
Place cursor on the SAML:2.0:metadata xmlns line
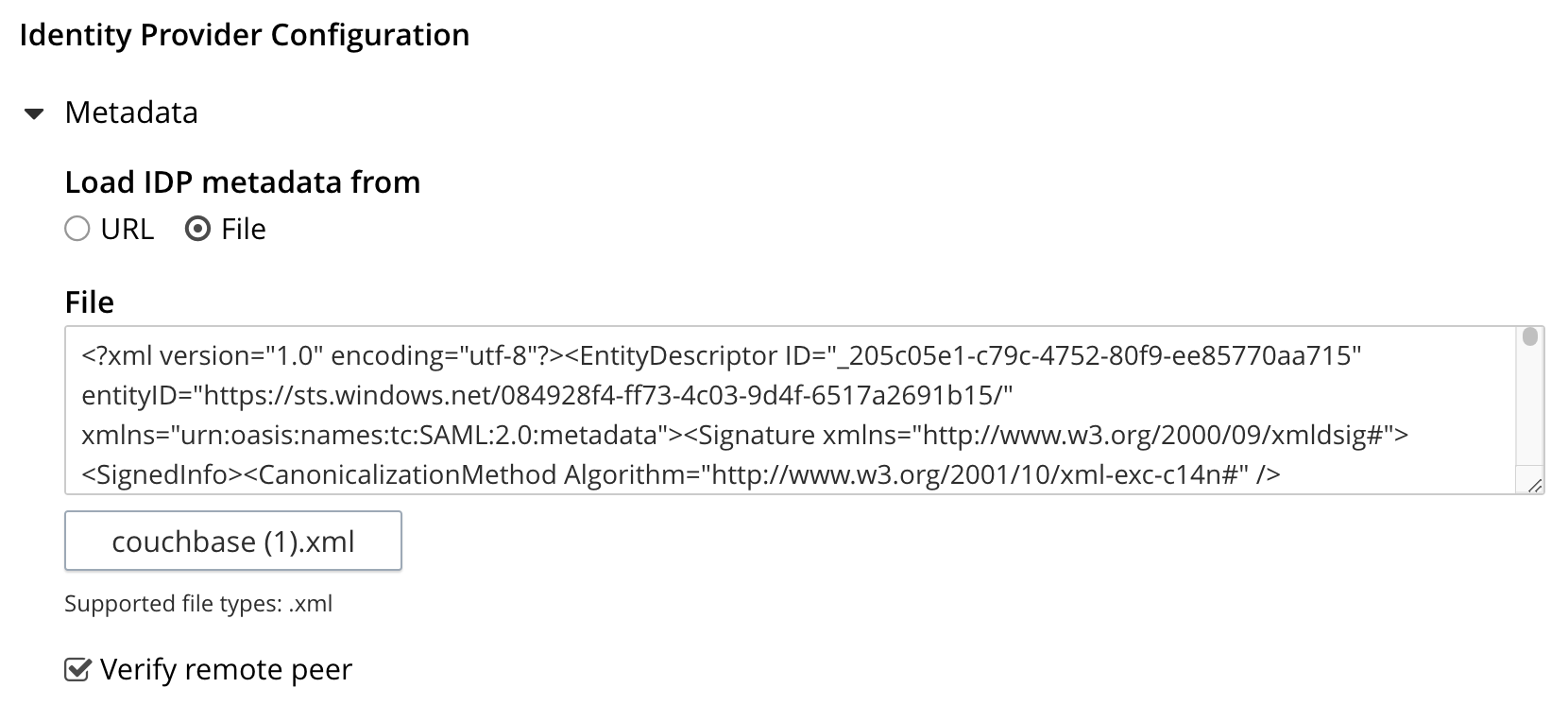pos(745,435)
